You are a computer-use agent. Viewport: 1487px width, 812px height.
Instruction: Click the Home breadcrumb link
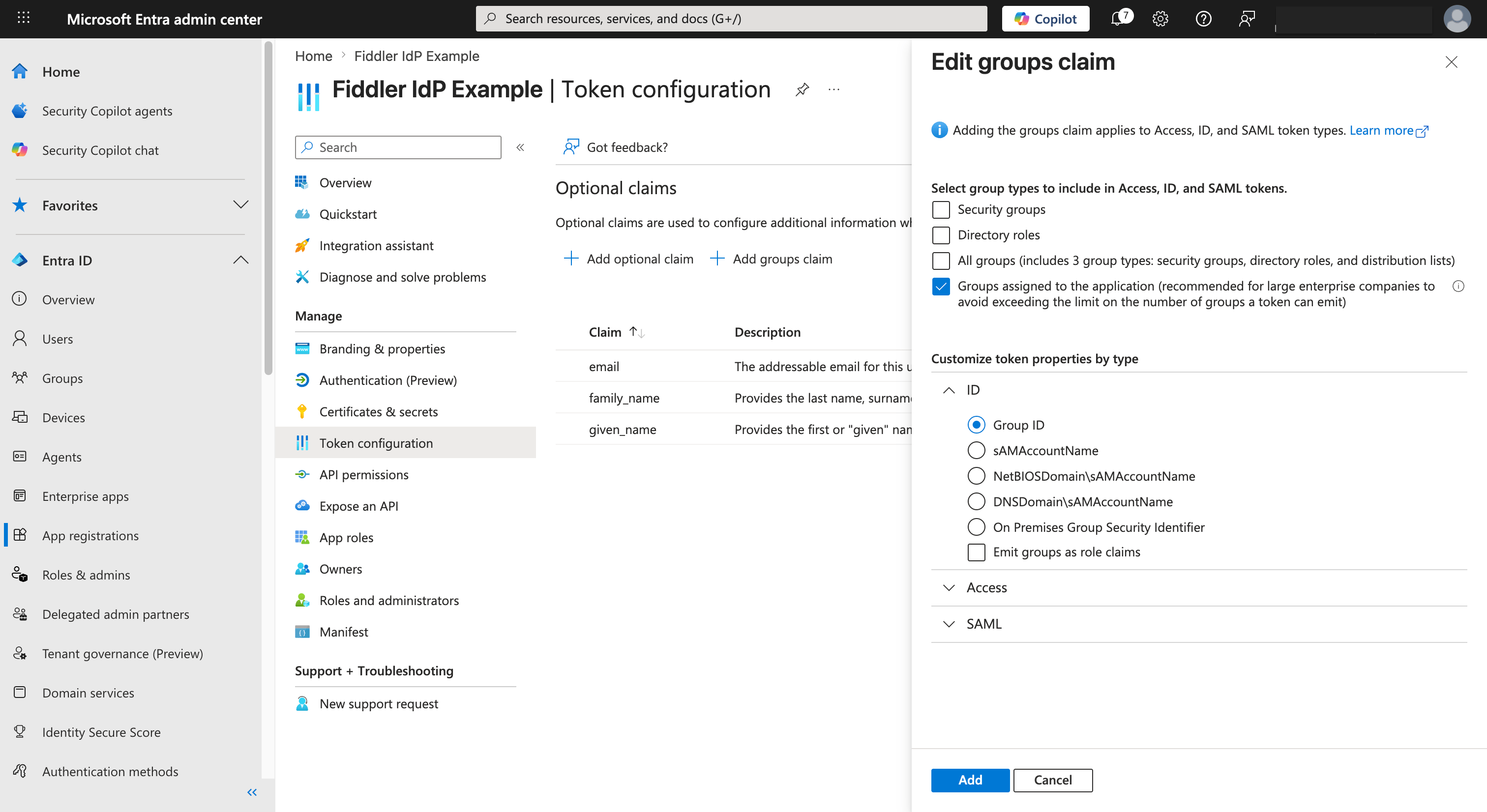point(313,56)
